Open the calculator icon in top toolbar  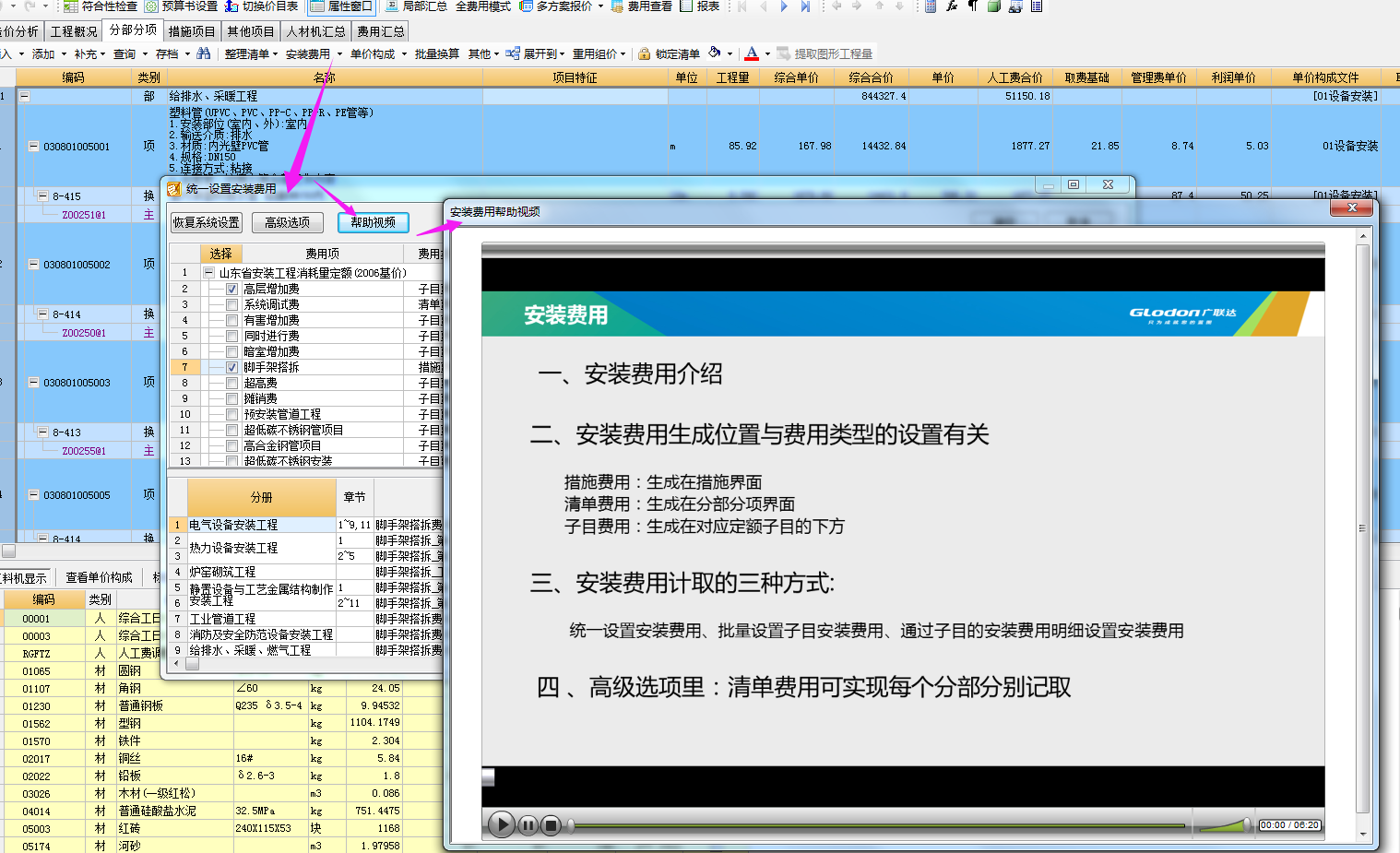point(930,6)
